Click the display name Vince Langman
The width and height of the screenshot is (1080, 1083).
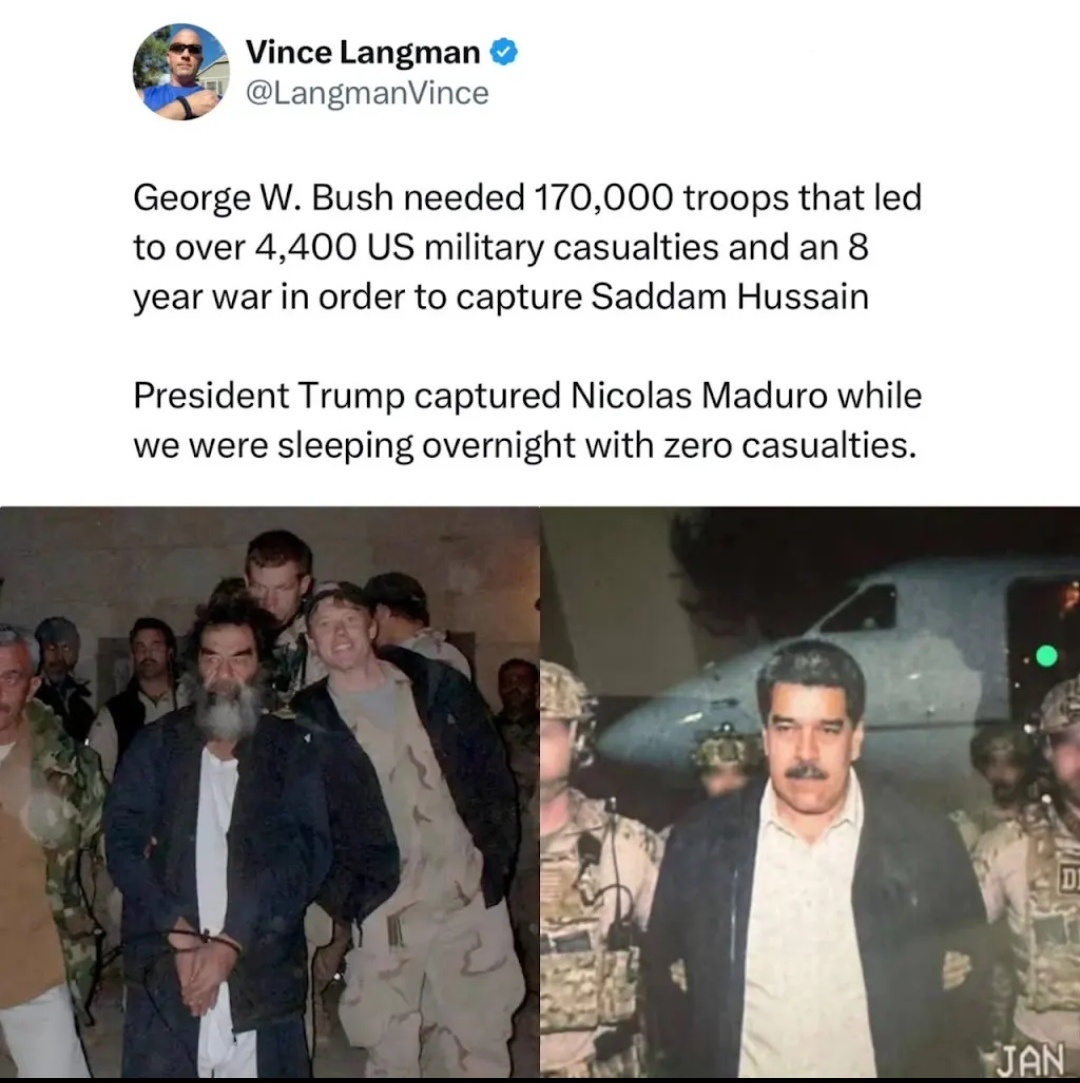tap(363, 52)
